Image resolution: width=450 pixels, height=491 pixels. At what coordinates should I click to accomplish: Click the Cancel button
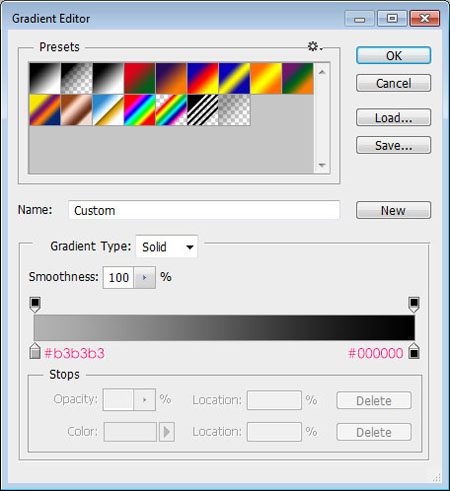394,83
